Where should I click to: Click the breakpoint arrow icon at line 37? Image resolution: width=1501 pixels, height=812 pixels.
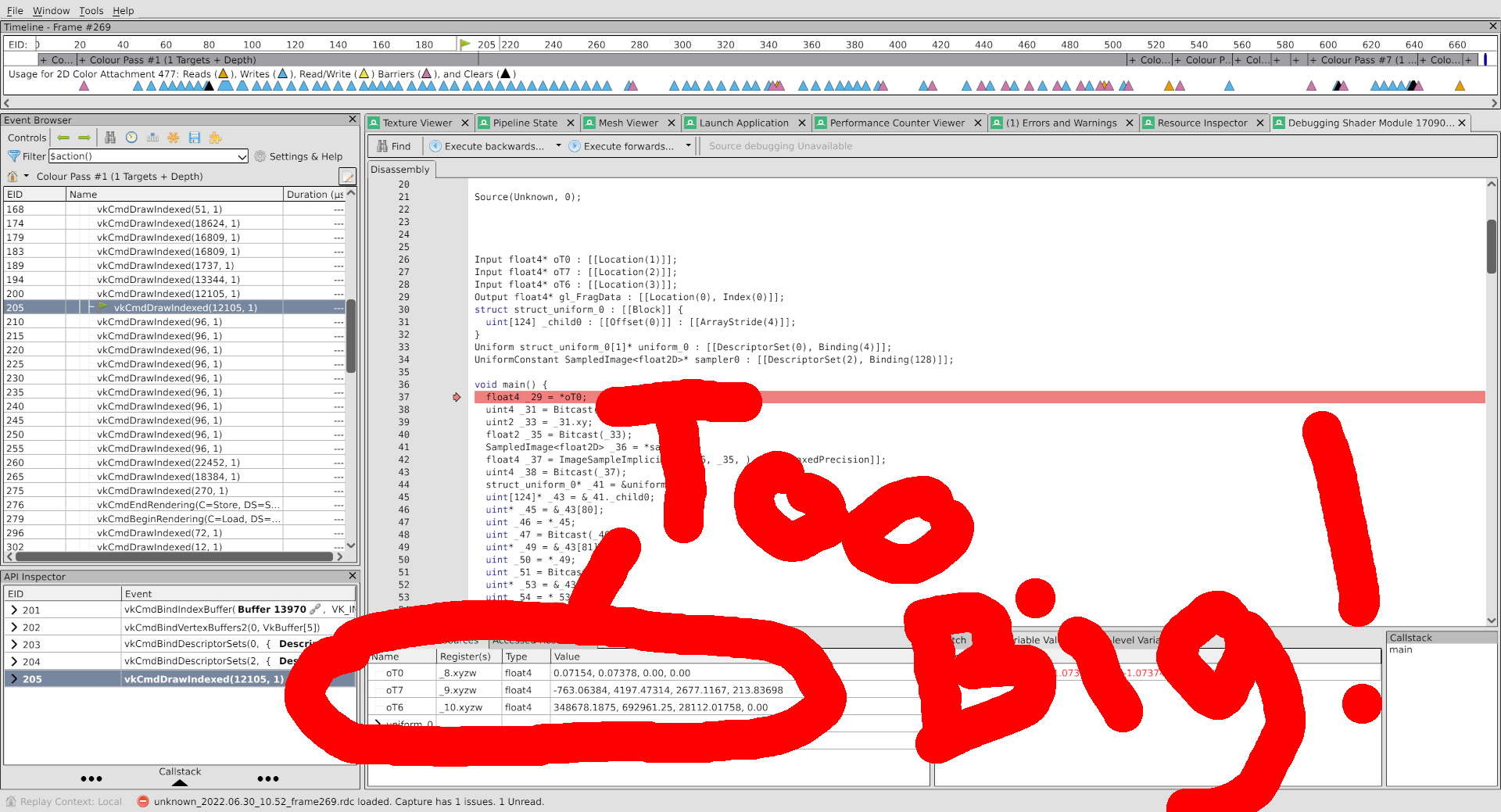click(457, 397)
